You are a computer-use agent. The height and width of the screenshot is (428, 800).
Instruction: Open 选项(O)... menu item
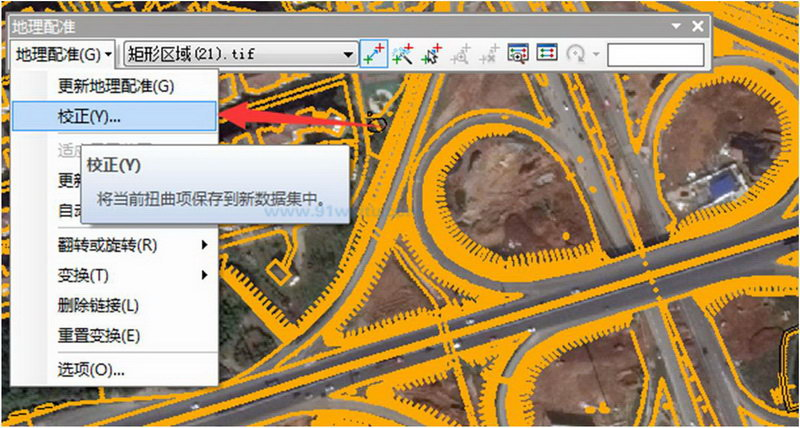coord(115,370)
